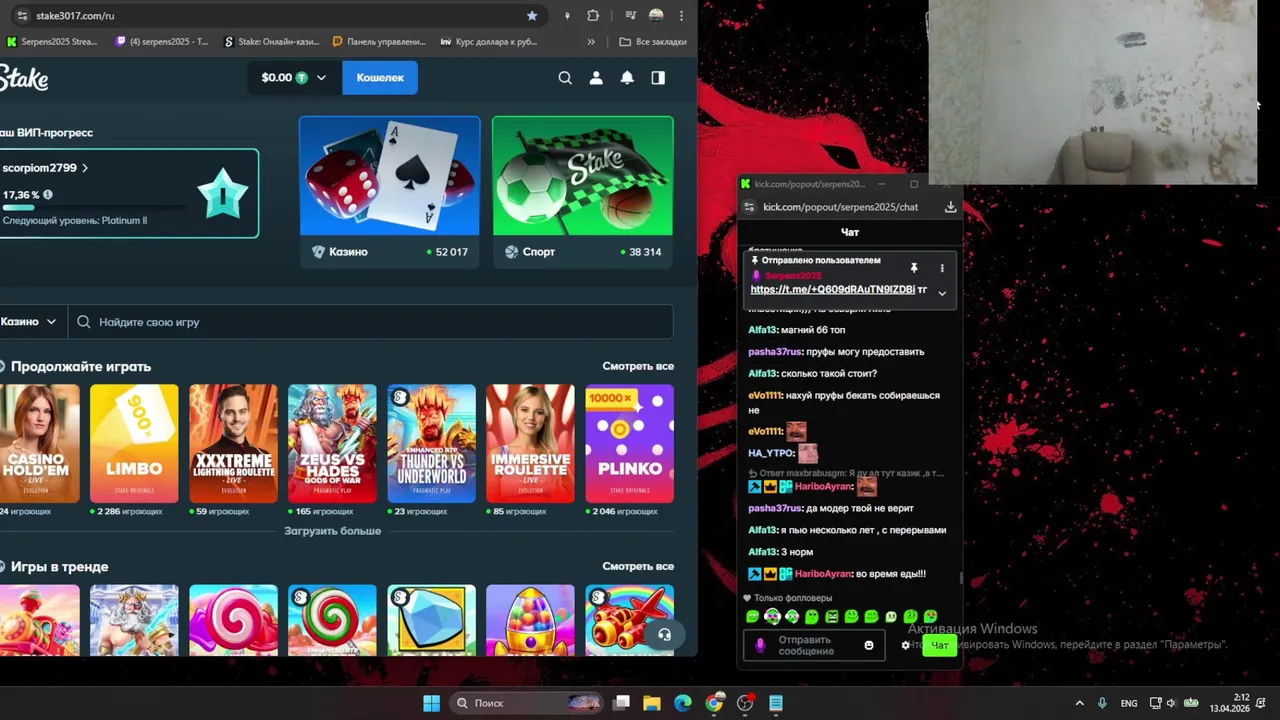Open Stake: Онлайн-кази bookmark
Viewport: 1280px width, 720px height.
pos(272,42)
